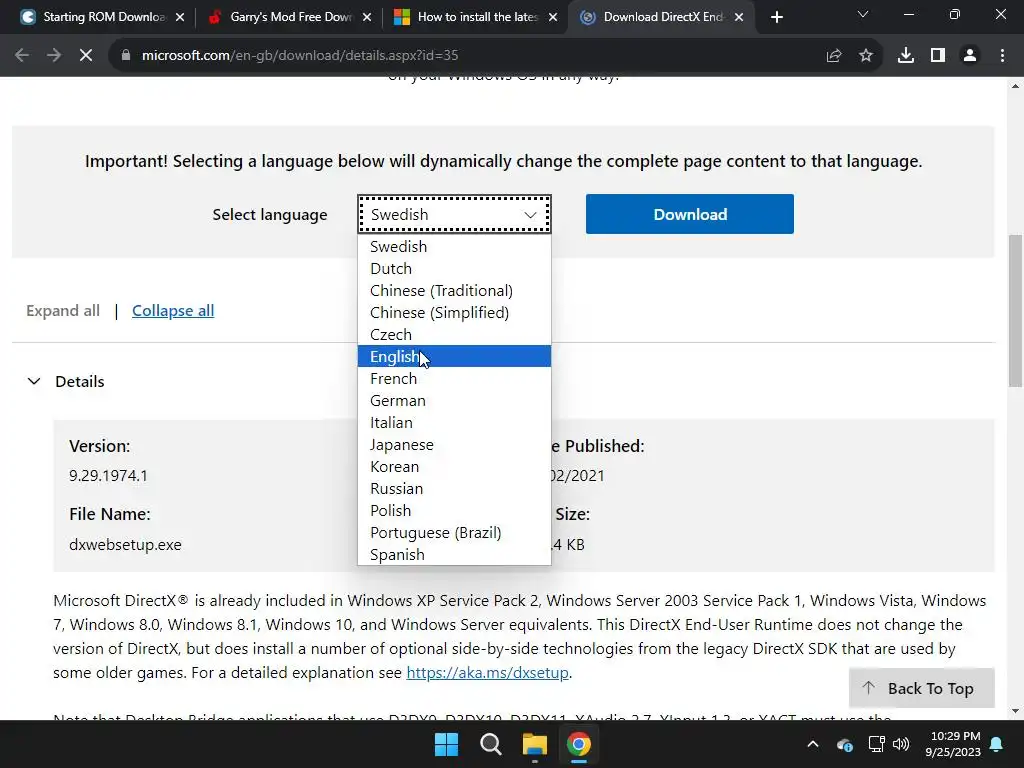Click Expand all link
Viewport: 1024px width, 768px height.
click(63, 311)
